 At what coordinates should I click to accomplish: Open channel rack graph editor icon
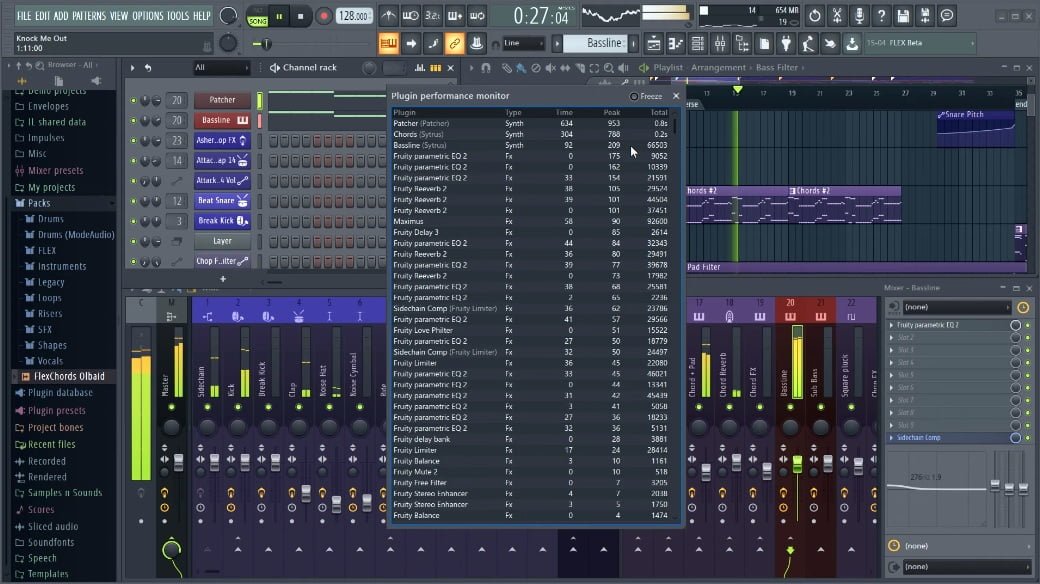pyautogui.click(x=420, y=68)
